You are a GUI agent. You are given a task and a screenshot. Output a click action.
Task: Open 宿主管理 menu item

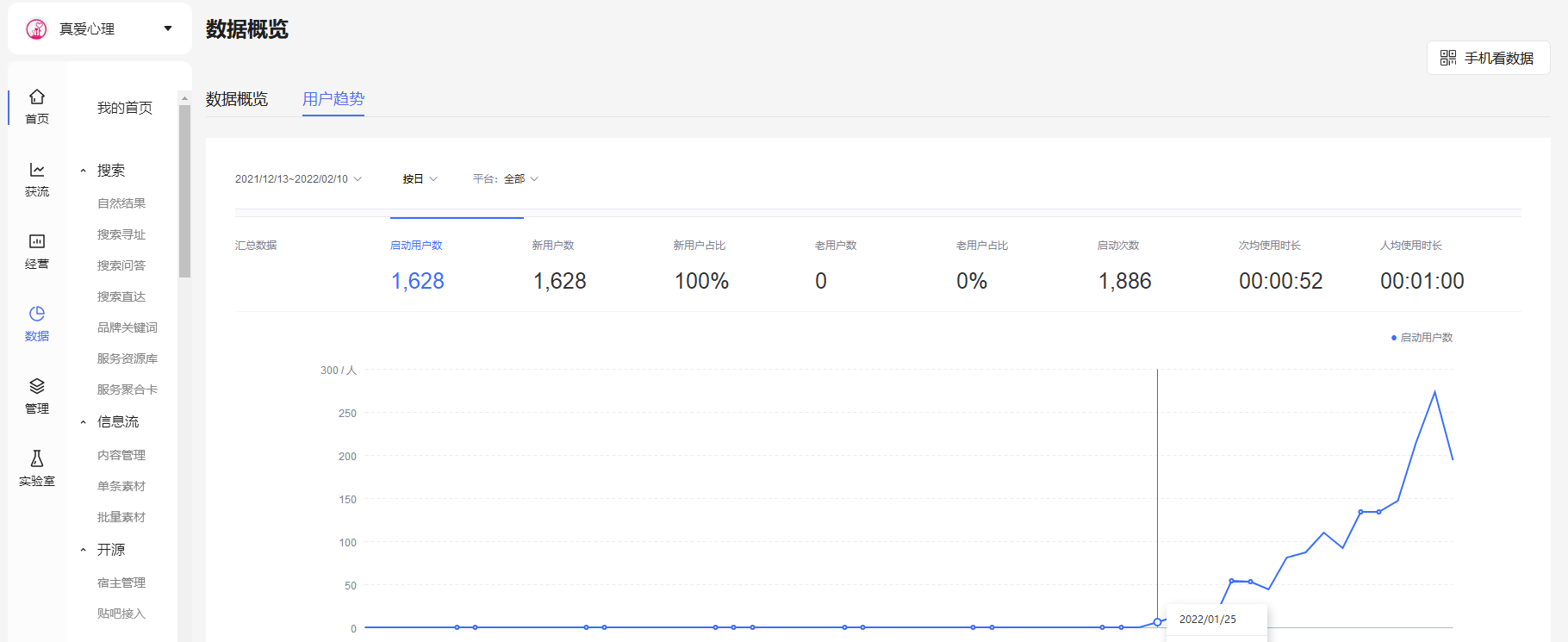click(121, 583)
